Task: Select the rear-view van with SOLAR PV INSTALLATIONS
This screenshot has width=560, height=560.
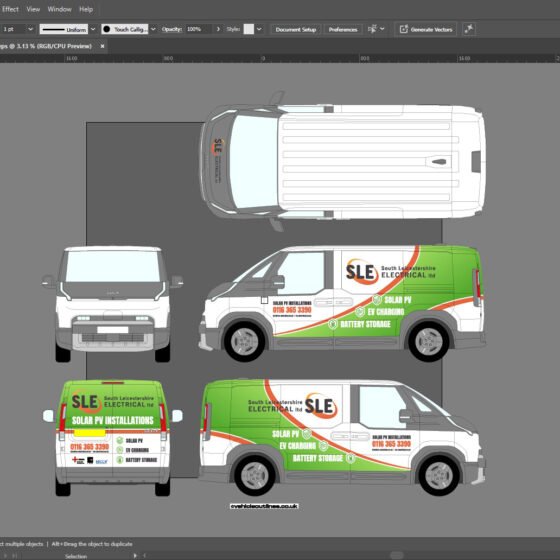Action: 112,438
